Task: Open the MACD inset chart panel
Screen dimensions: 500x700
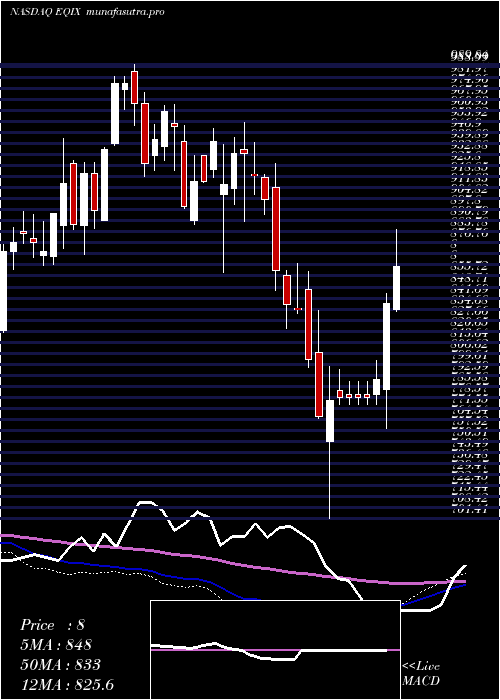Action: 275,650
